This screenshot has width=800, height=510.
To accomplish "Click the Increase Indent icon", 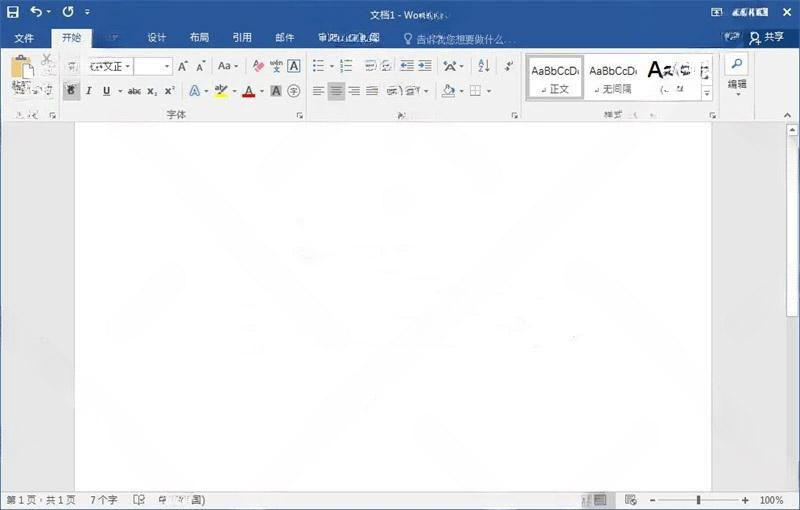I will [x=425, y=66].
